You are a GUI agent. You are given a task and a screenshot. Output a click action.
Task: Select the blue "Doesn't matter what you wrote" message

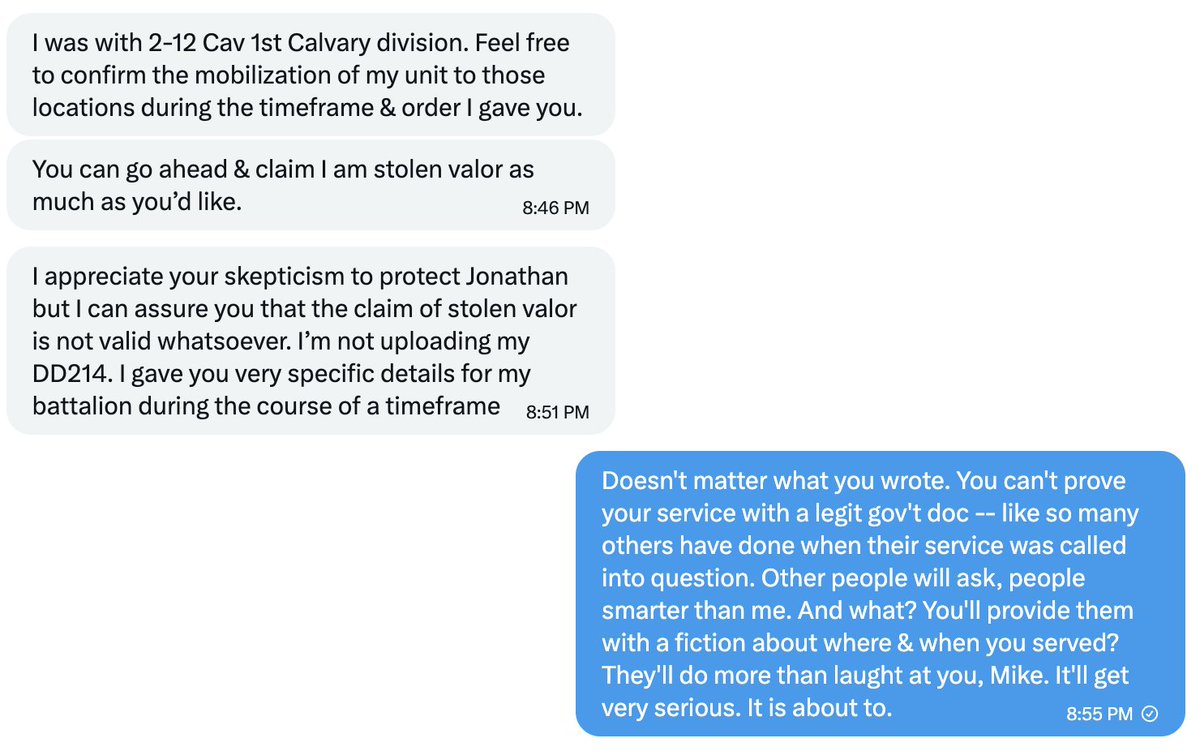[x=880, y=594]
